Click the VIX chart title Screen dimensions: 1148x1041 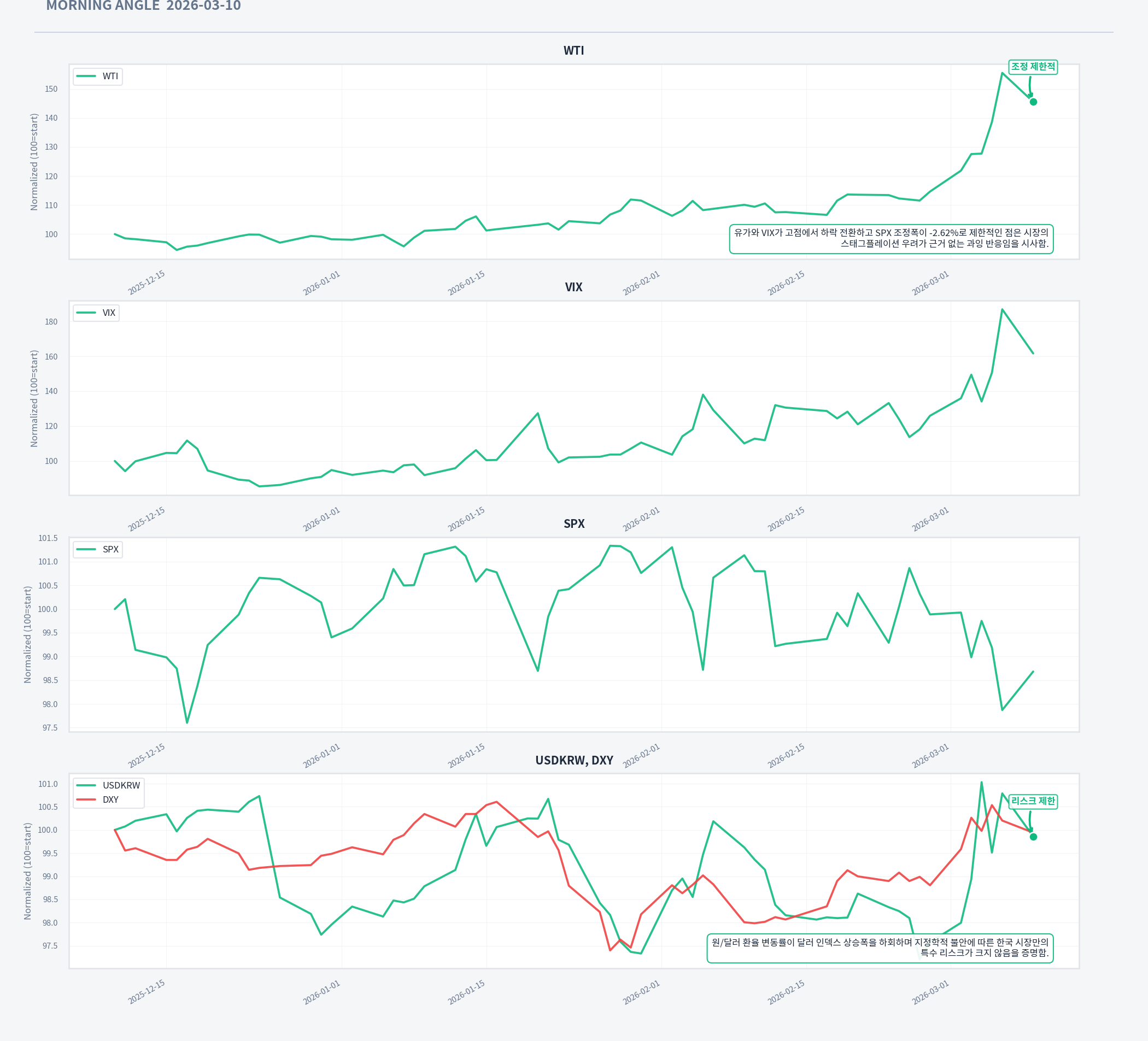pyautogui.click(x=573, y=287)
